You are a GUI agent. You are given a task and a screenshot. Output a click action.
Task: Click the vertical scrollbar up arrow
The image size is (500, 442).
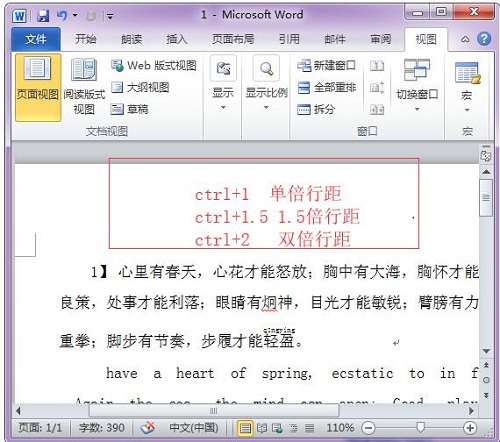(486, 172)
